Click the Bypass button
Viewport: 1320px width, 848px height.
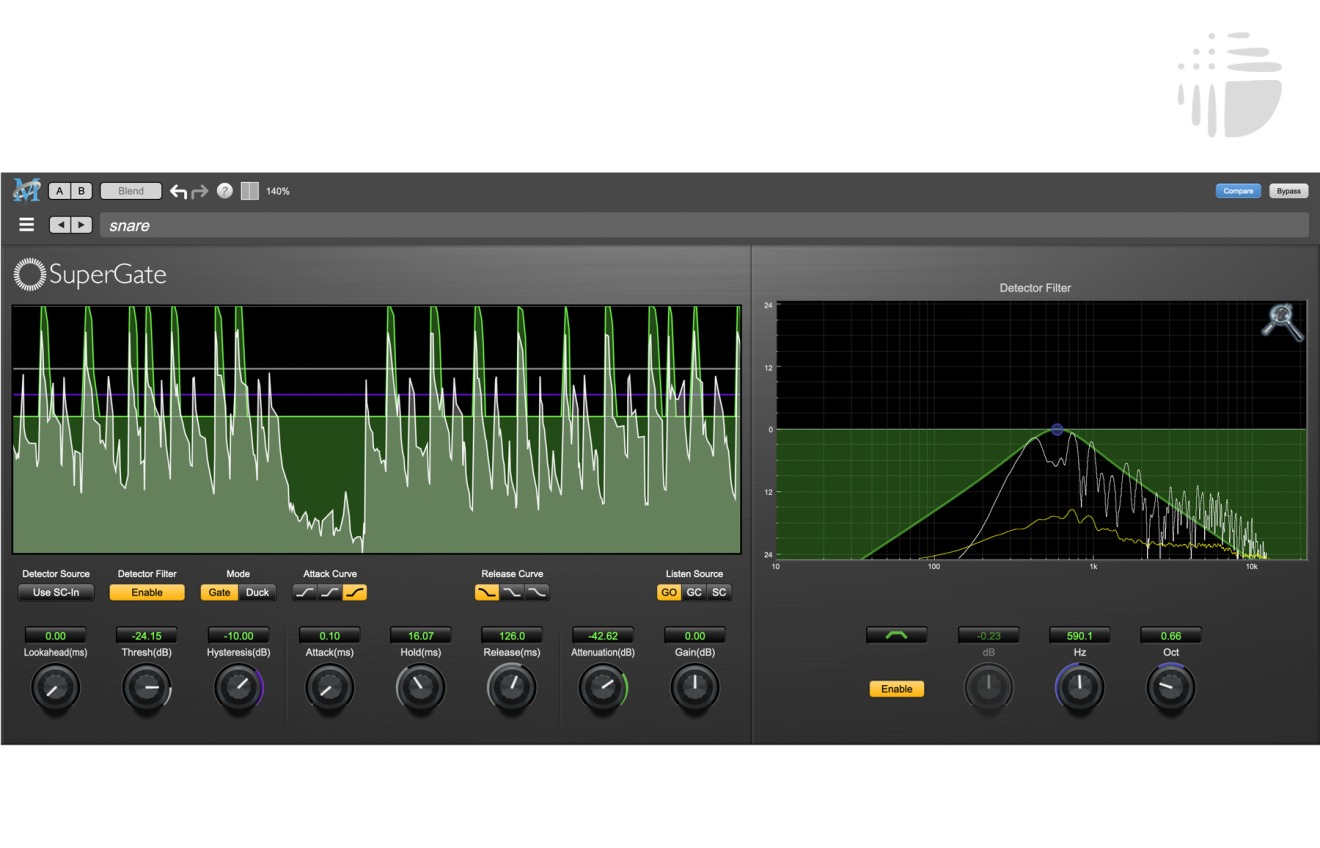click(x=1289, y=191)
